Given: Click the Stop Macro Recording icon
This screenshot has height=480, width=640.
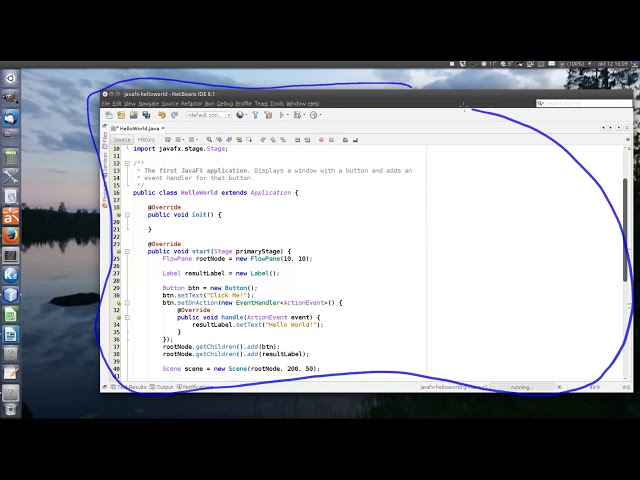Looking at the screenshot, I should [331, 140].
